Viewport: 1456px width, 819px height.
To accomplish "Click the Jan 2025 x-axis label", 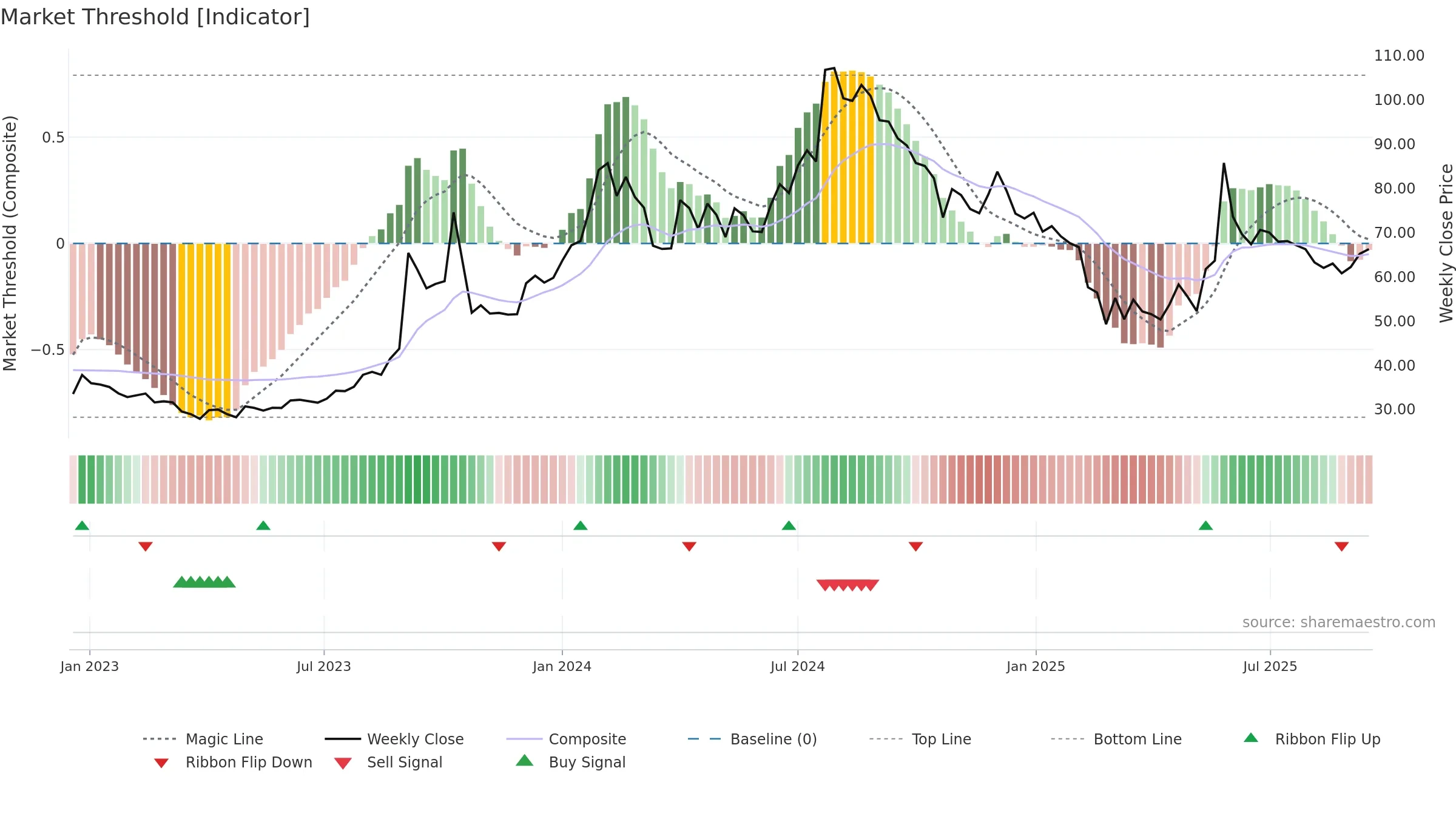I will click(x=1036, y=666).
